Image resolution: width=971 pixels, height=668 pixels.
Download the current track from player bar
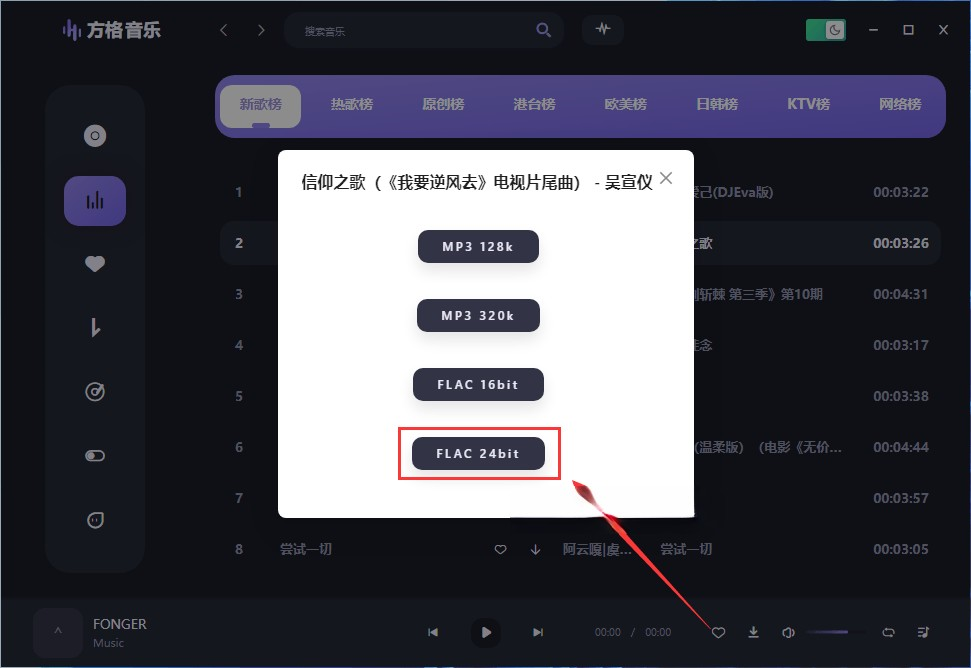pos(754,632)
